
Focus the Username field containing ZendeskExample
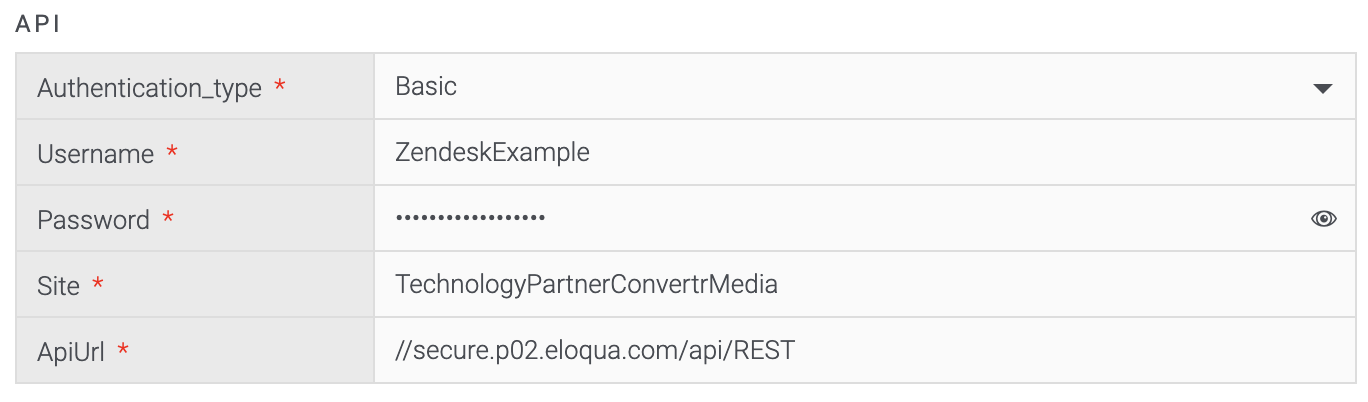pos(863,152)
